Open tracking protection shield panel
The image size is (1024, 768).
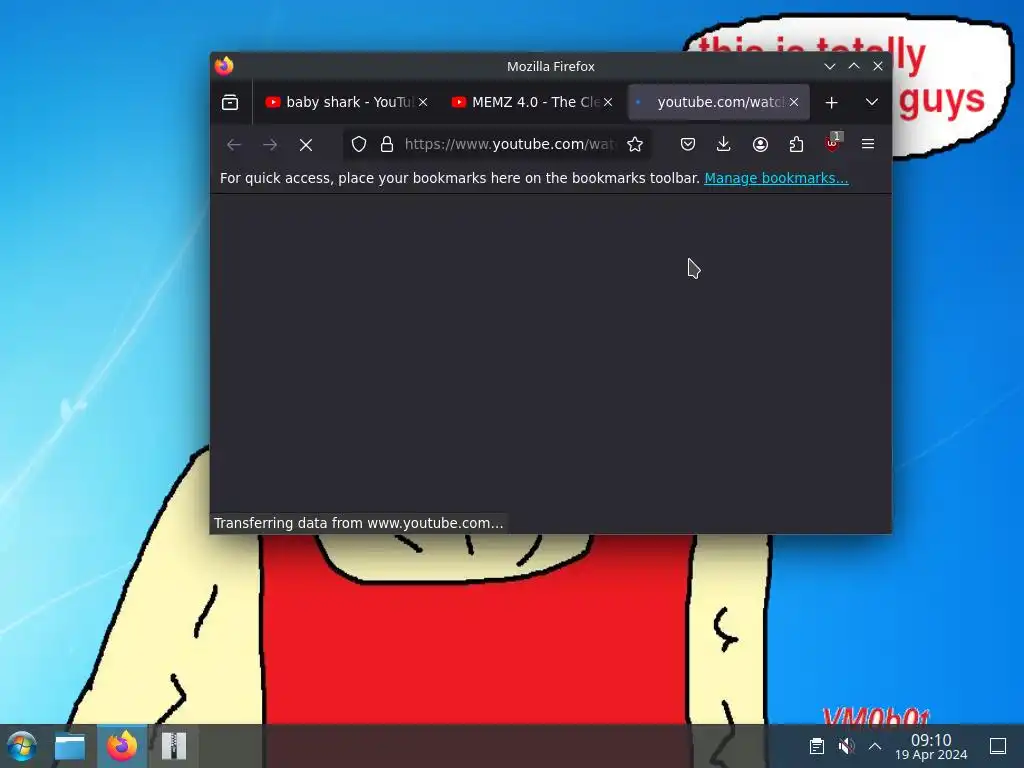pyautogui.click(x=359, y=144)
